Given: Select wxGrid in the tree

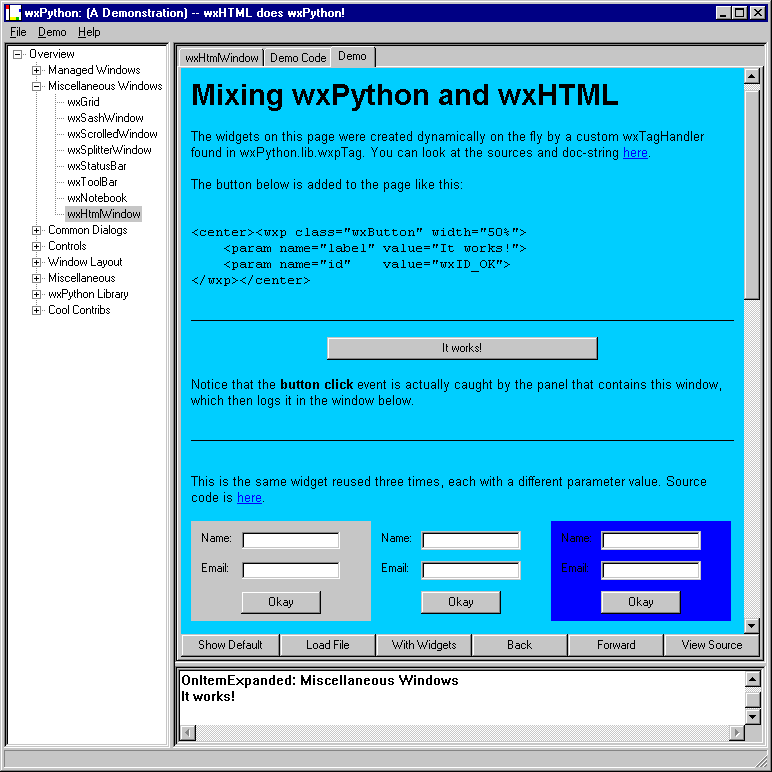Looking at the screenshot, I should [83, 102].
